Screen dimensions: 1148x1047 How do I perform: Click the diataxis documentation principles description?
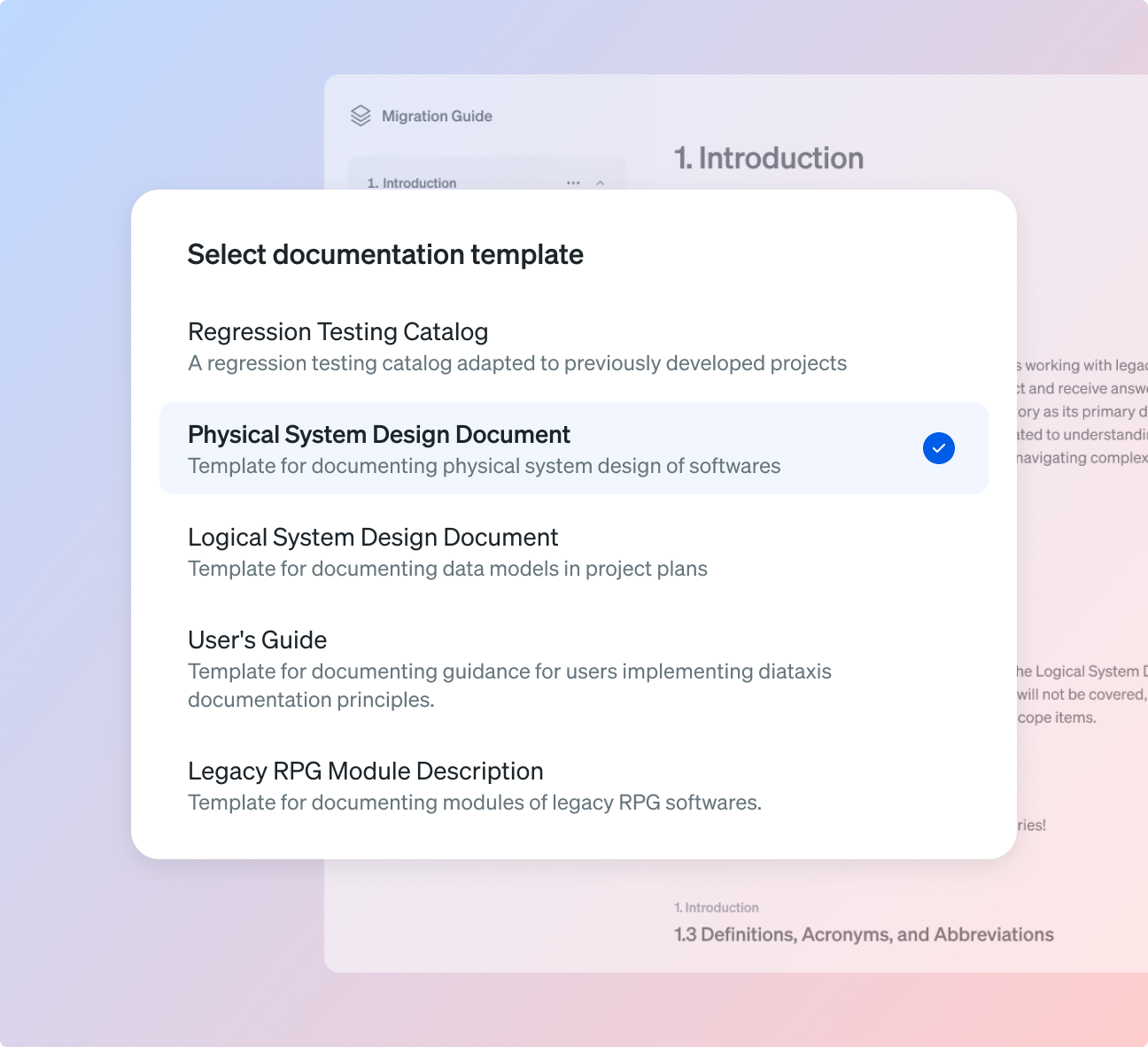[508, 686]
